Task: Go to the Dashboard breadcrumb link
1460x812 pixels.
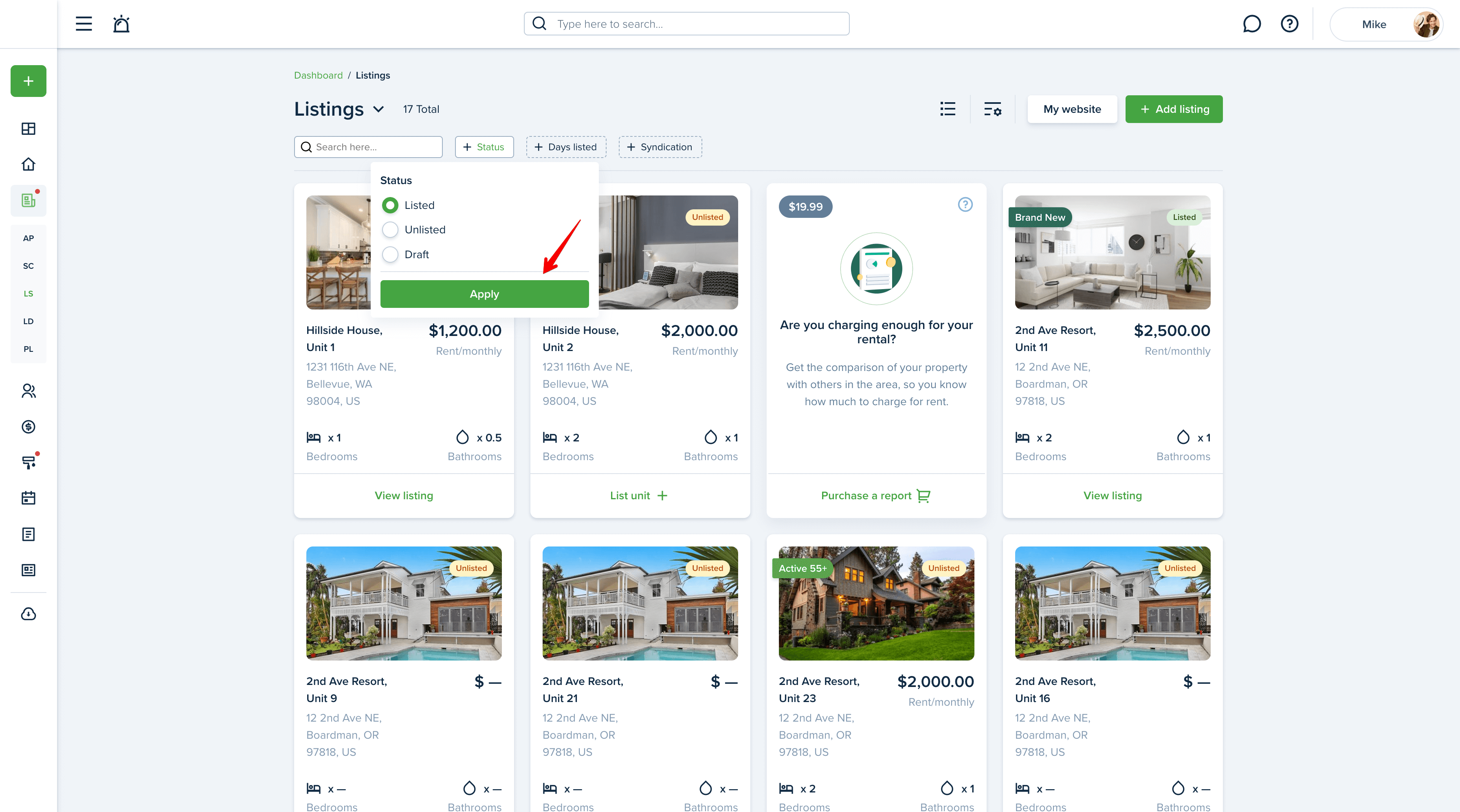Action: point(318,75)
